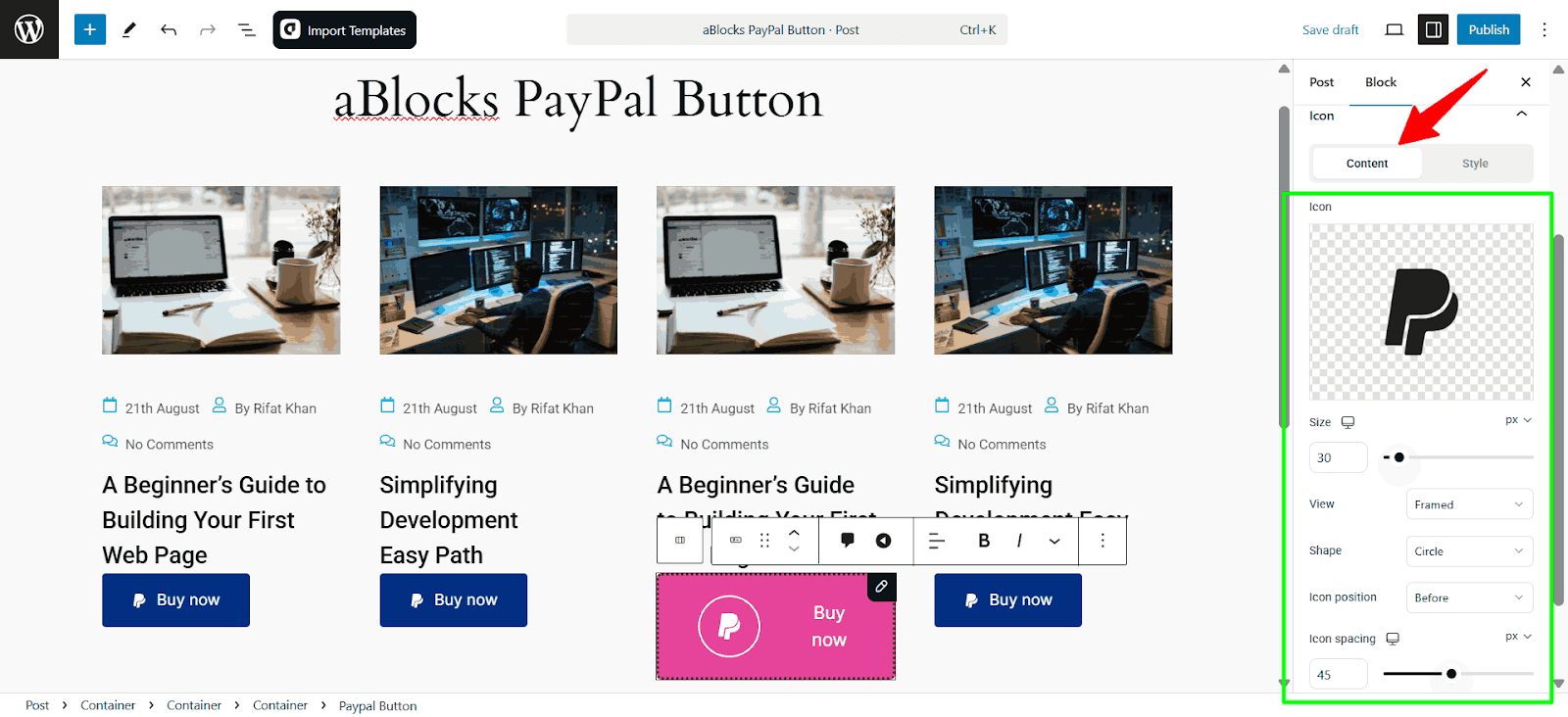Move the block up

click(794, 532)
